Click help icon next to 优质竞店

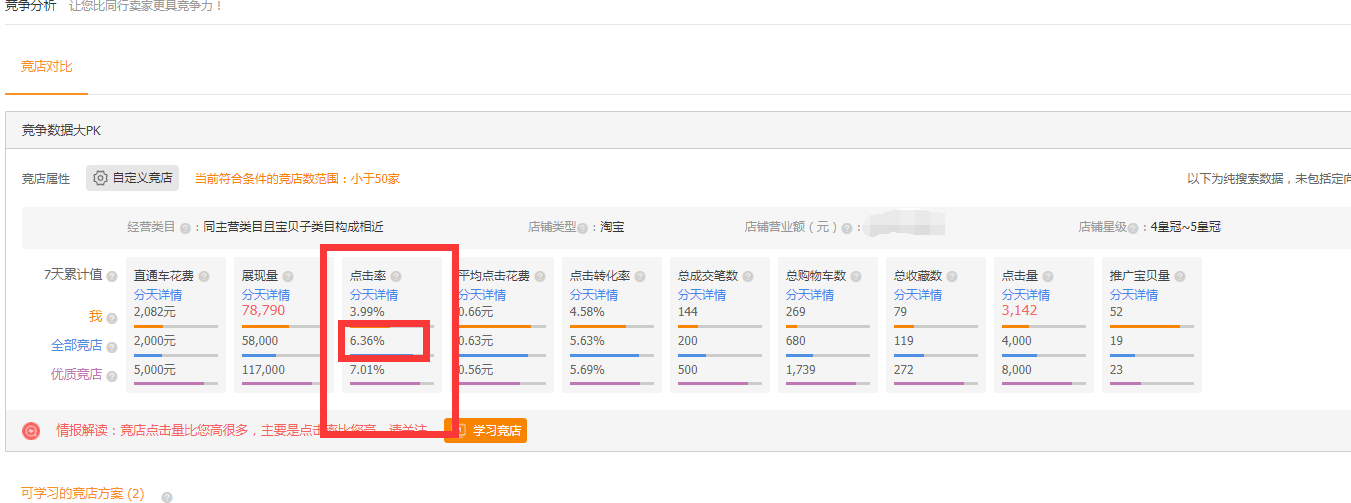(112, 376)
